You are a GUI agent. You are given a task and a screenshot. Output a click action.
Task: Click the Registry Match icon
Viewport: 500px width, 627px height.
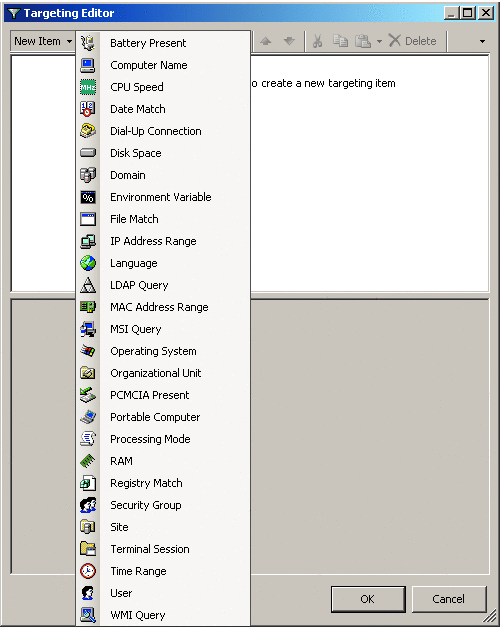pyautogui.click(x=88, y=483)
